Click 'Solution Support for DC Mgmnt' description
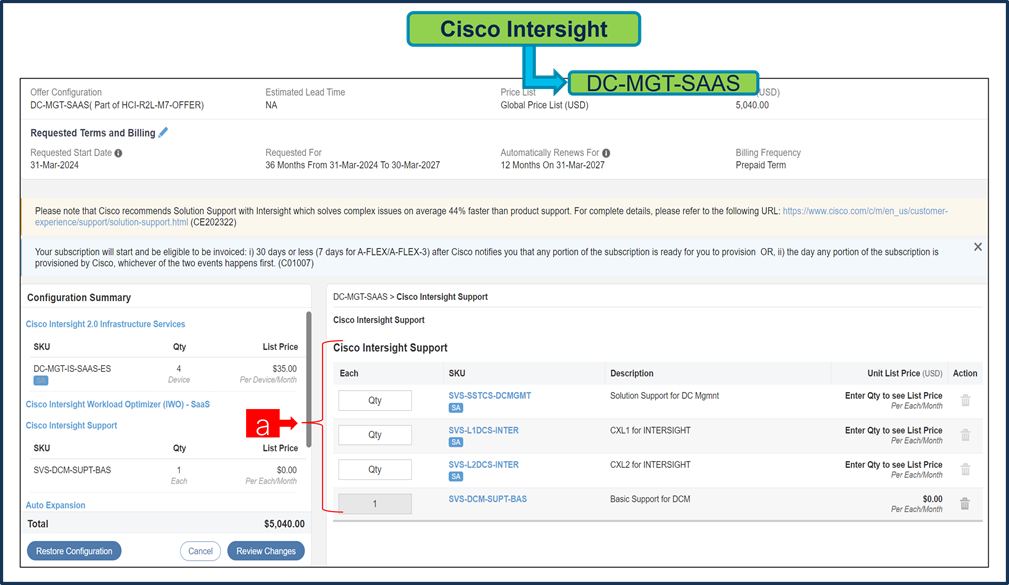Image resolution: width=1009 pixels, height=585 pixels. pyautogui.click(x=665, y=396)
